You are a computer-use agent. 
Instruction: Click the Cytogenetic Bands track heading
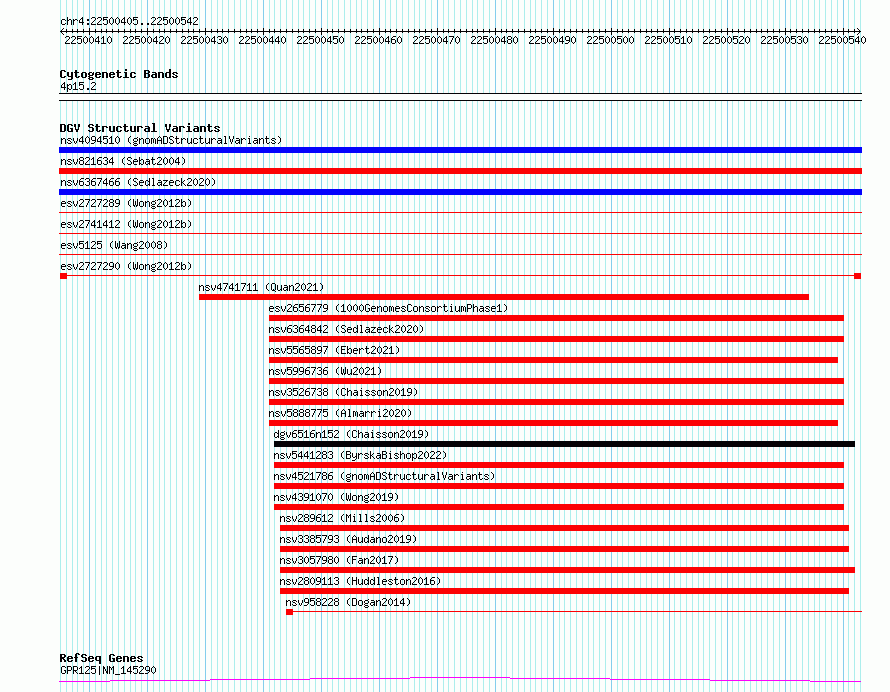(x=119, y=74)
